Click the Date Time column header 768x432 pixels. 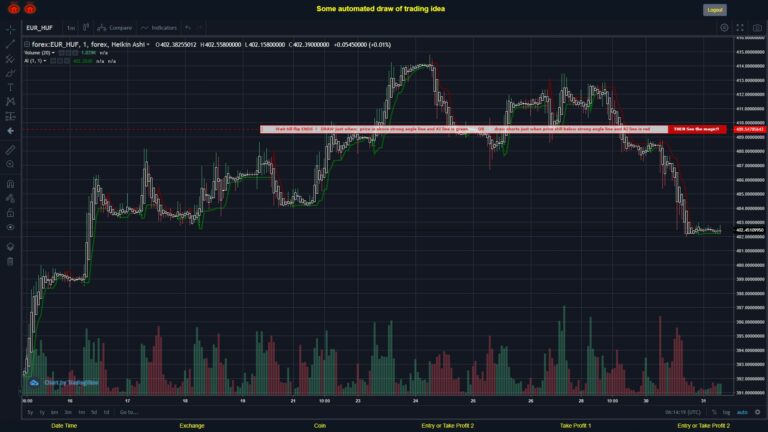pos(64,426)
